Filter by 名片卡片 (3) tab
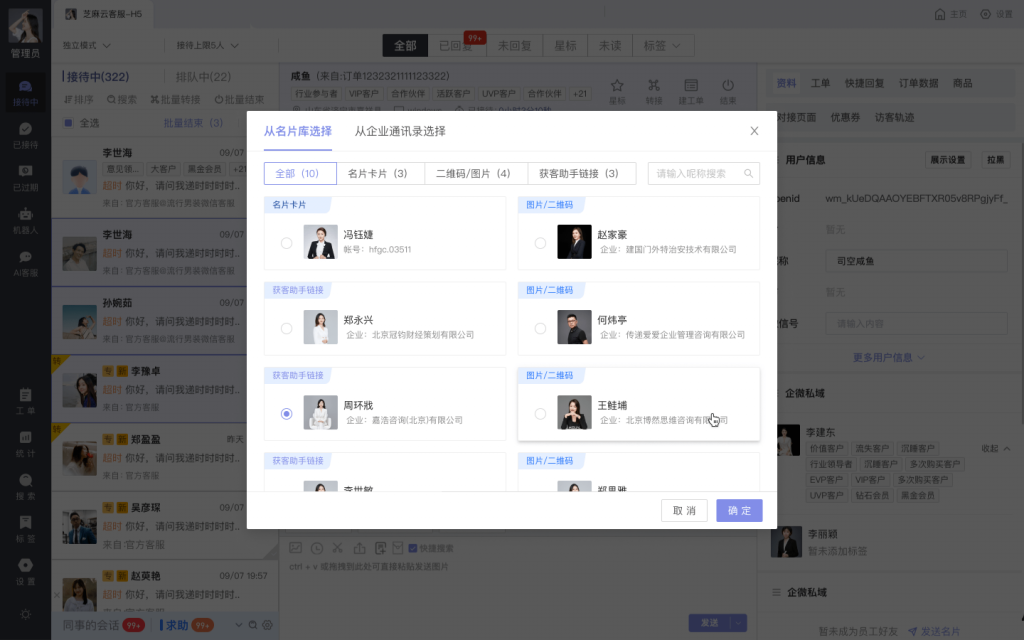This screenshot has height=640, width=1024. (380, 173)
